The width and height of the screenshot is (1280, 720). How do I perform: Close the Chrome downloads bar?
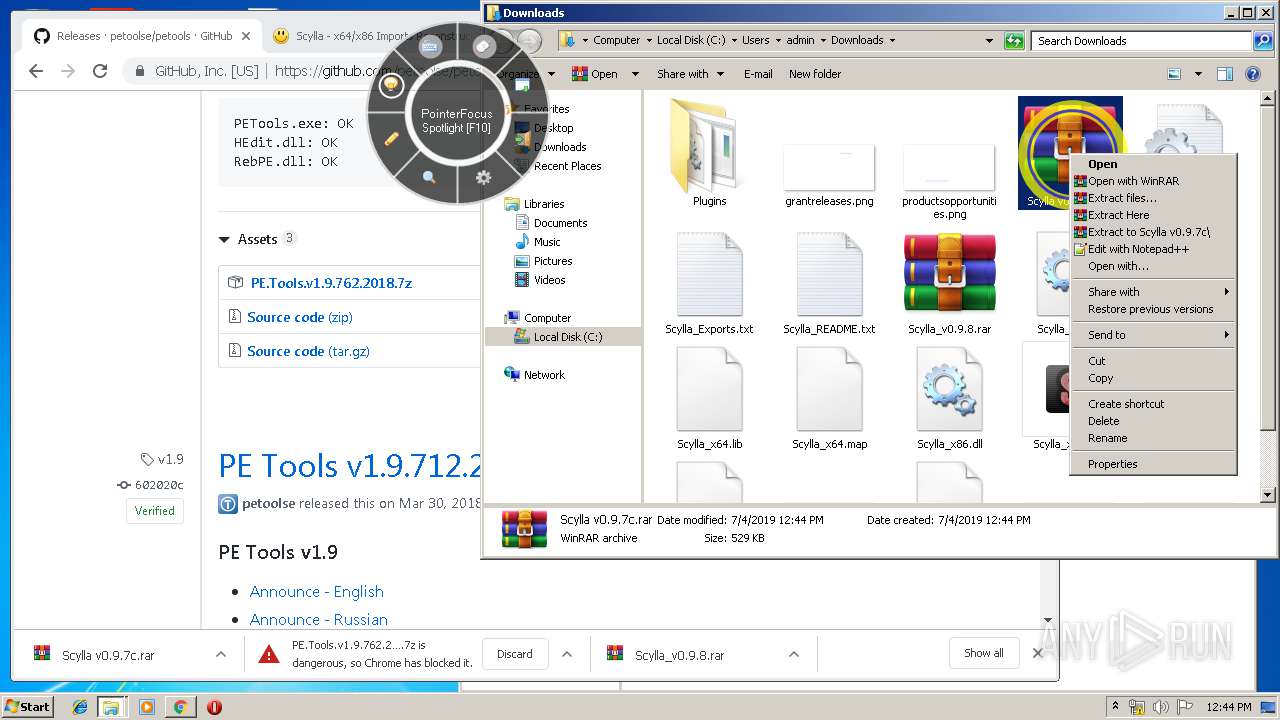click(1038, 653)
